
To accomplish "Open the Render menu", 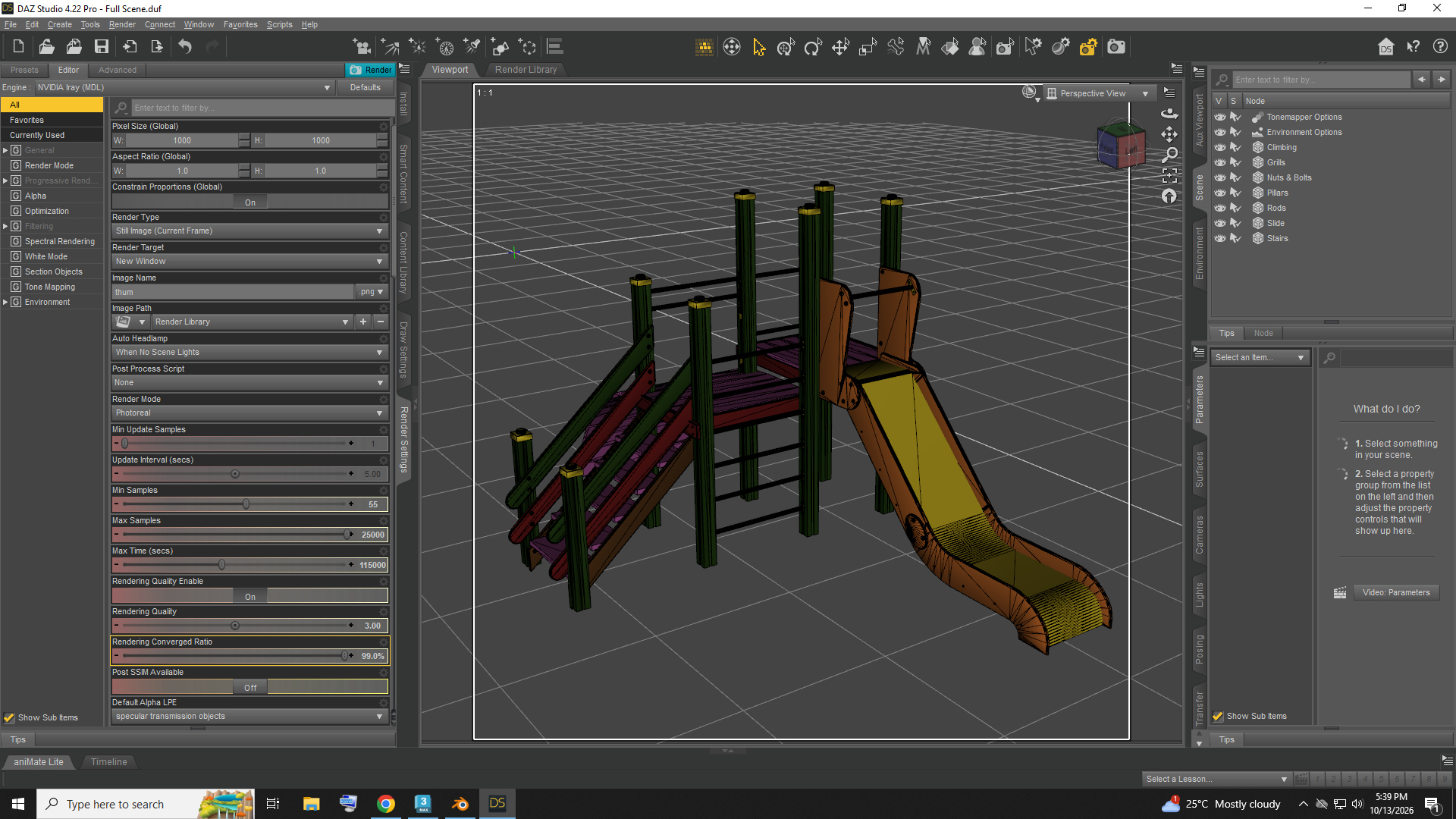I will point(122,24).
